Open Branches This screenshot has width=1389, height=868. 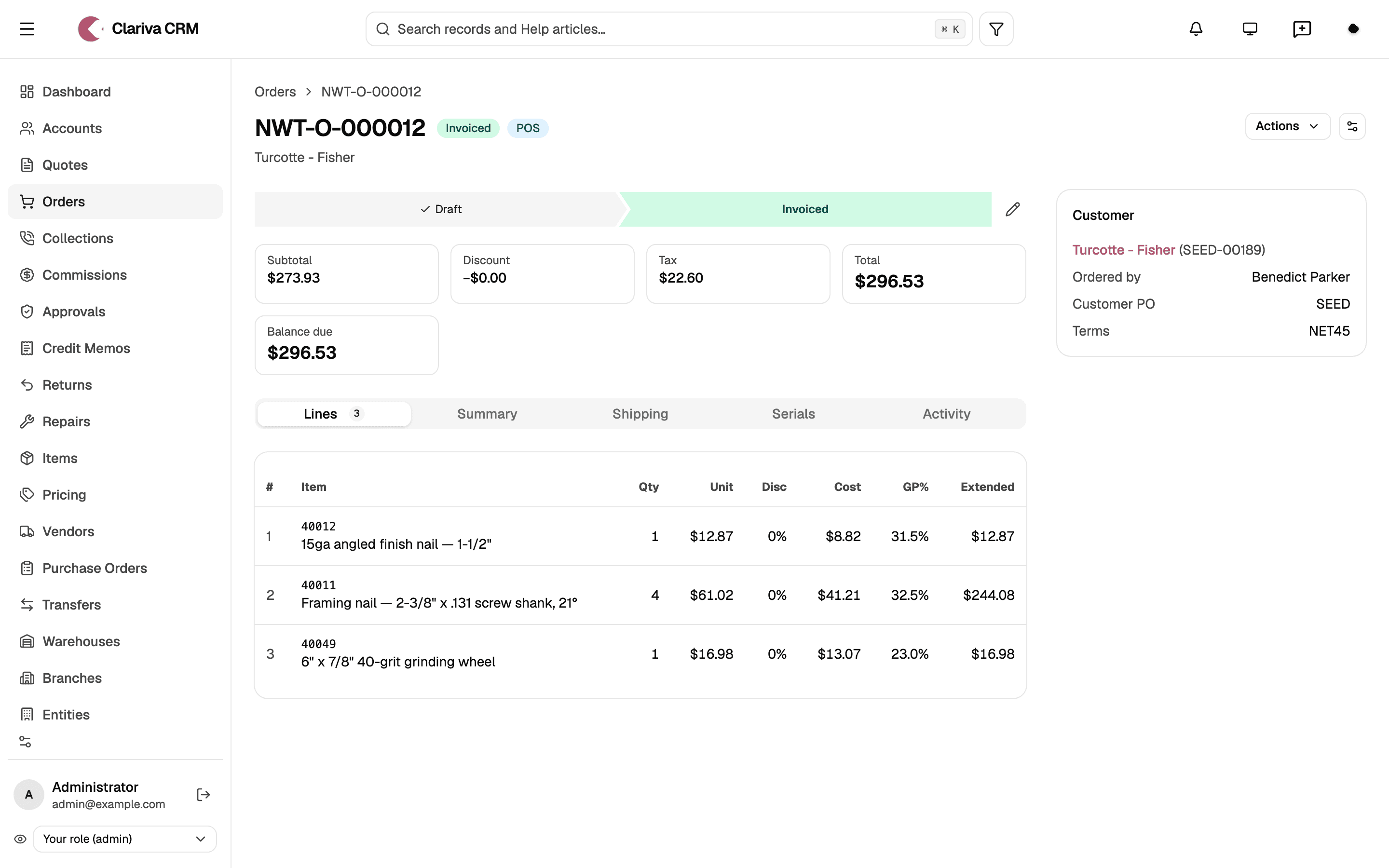tap(115, 678)
